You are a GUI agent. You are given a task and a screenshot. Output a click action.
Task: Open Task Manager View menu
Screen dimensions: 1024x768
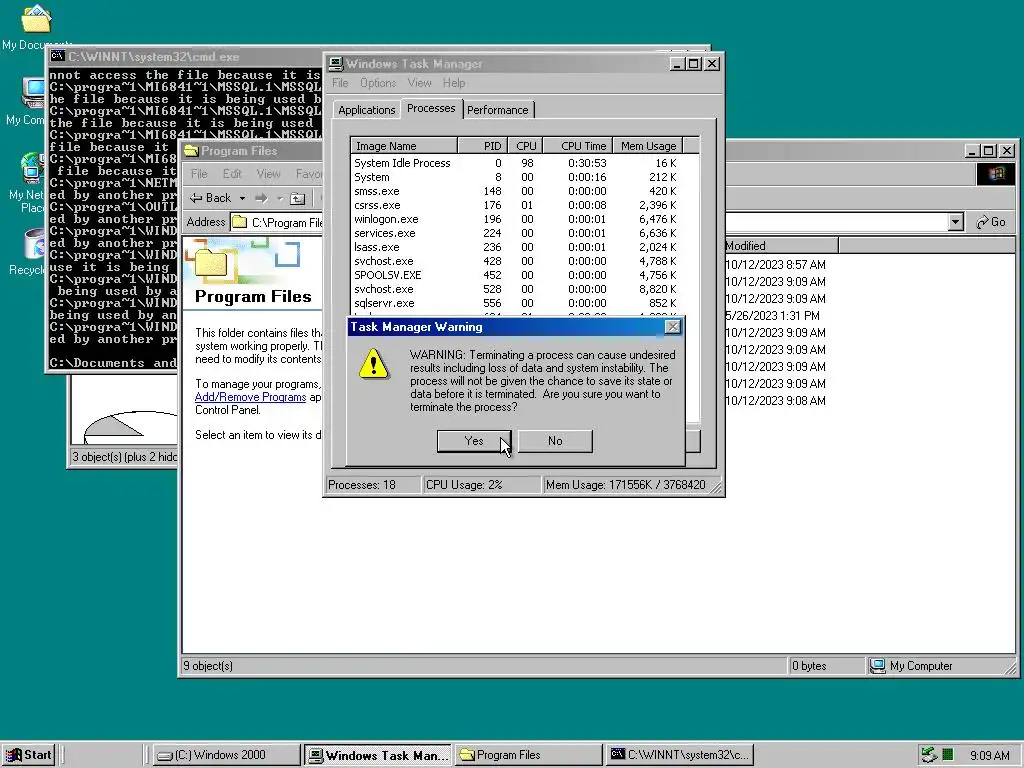[x=419, y=83]
